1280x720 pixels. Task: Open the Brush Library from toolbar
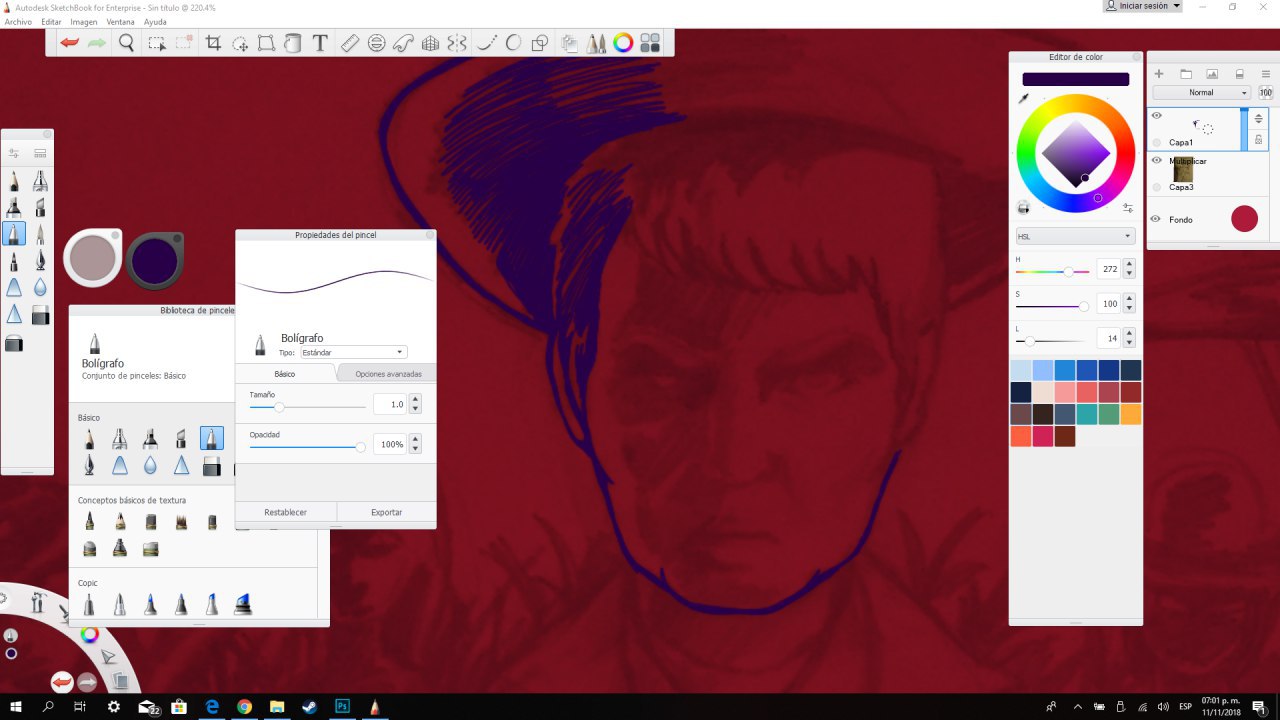click(596, 43)
